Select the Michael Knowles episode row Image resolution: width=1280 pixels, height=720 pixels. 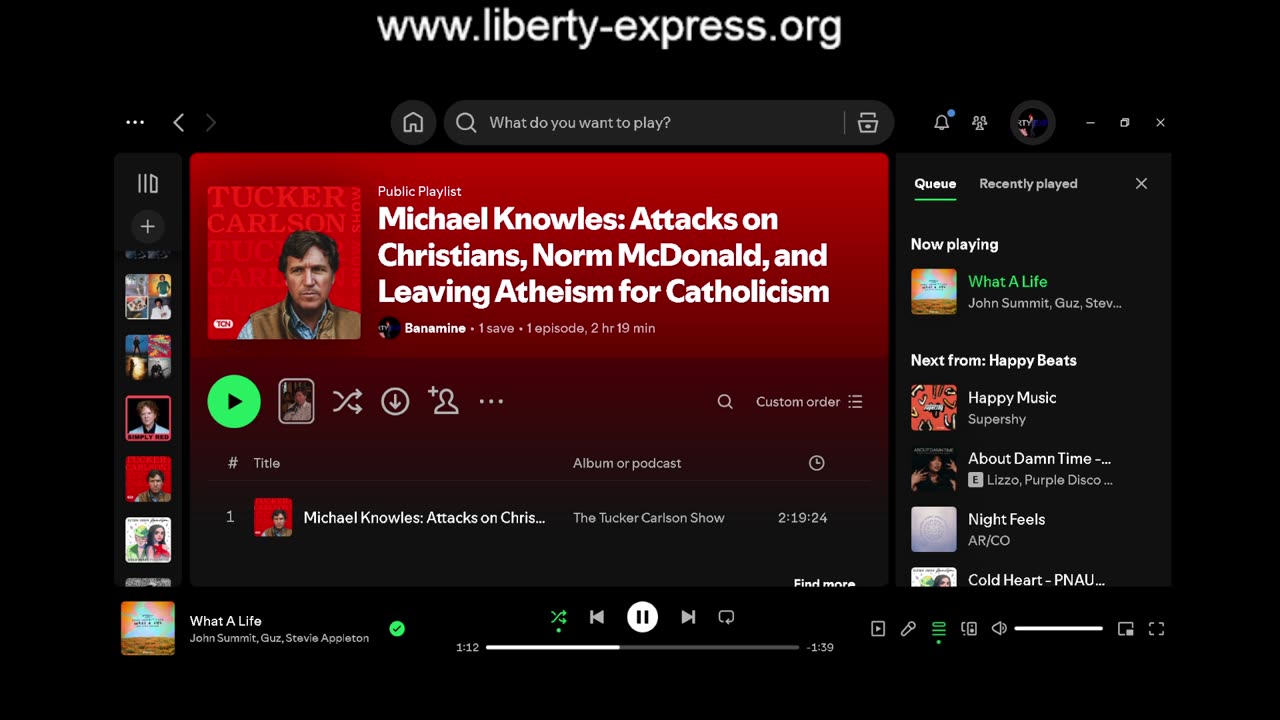(539, 517)
